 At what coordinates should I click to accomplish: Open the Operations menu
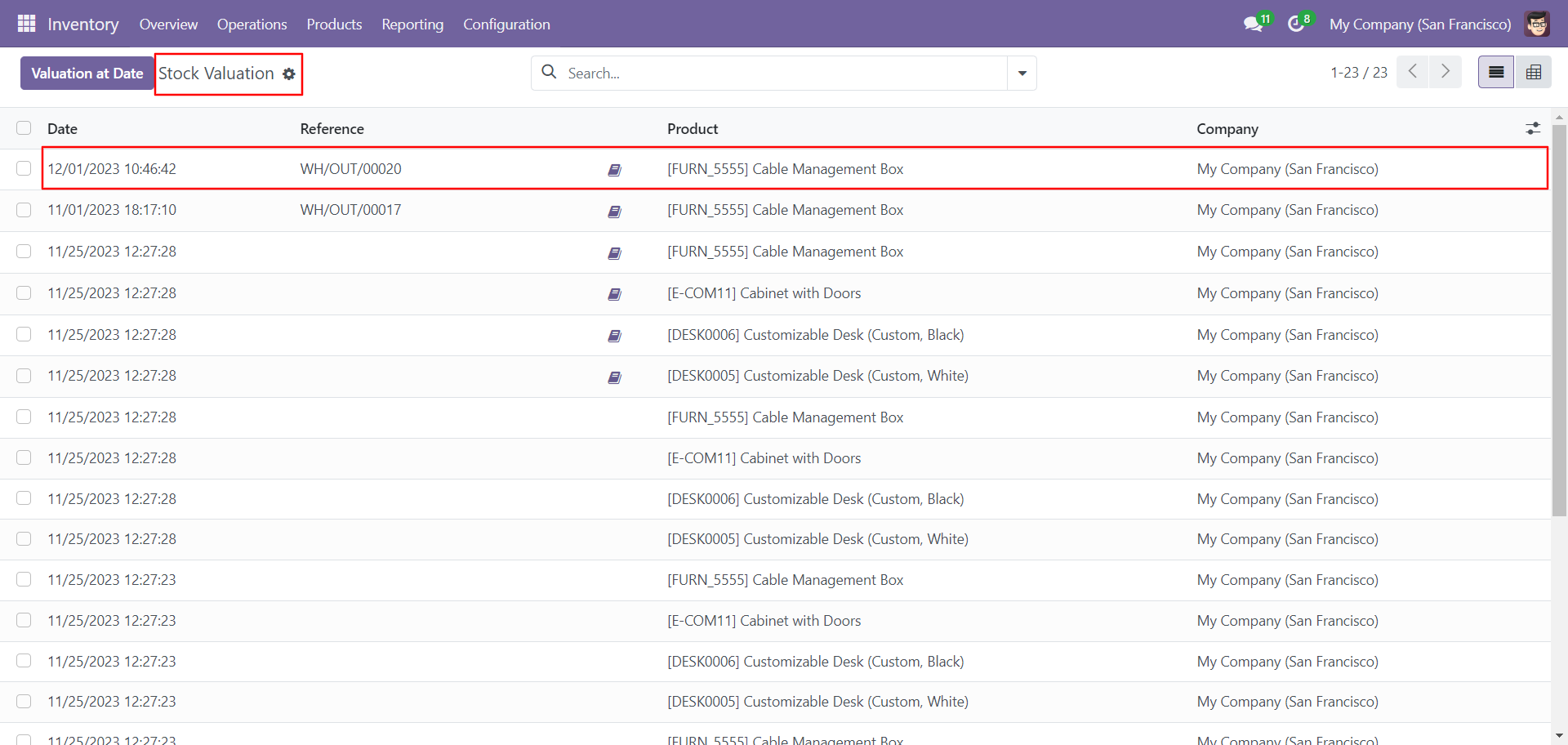point(252,24)
